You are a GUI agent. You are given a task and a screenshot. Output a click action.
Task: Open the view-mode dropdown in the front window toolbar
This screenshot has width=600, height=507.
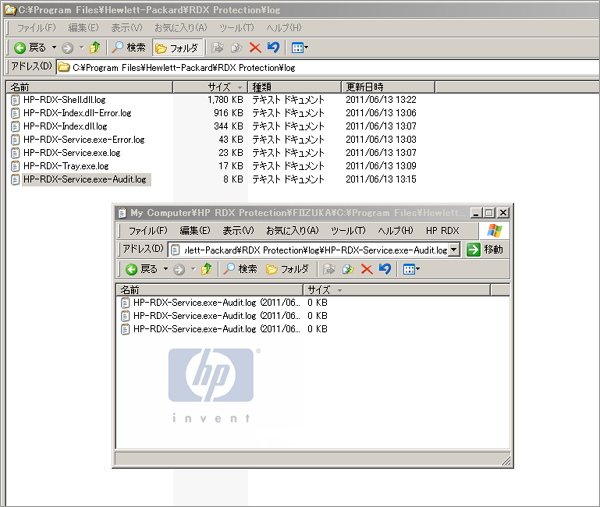[x=410, y=269]
